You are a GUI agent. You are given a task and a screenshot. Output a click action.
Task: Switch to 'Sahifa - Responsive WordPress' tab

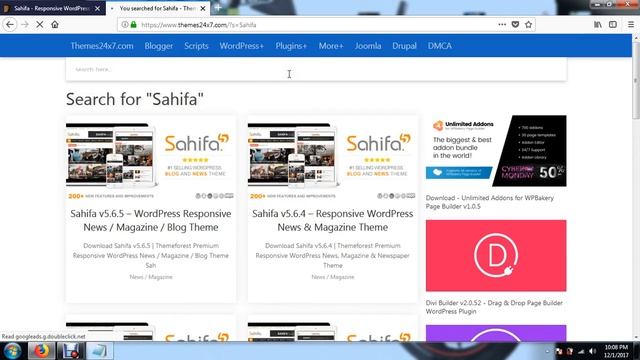tap(51, 8)
